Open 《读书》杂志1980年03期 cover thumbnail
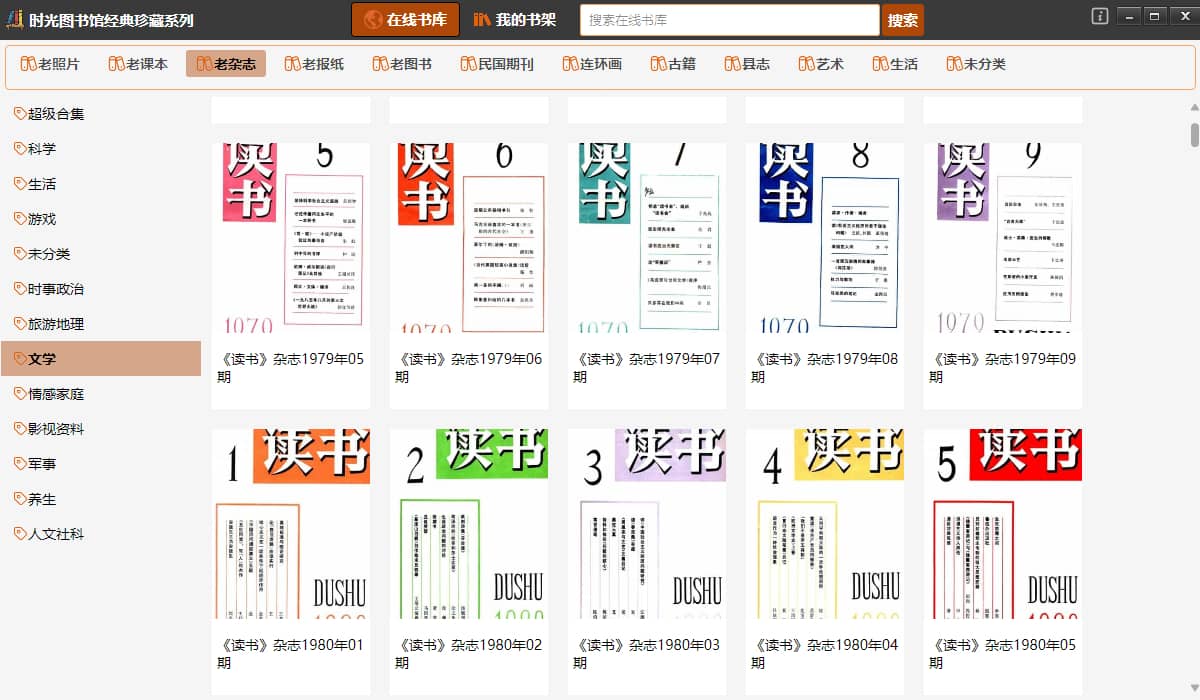This screenshot has width=1200, height=700. coord(647,523)
